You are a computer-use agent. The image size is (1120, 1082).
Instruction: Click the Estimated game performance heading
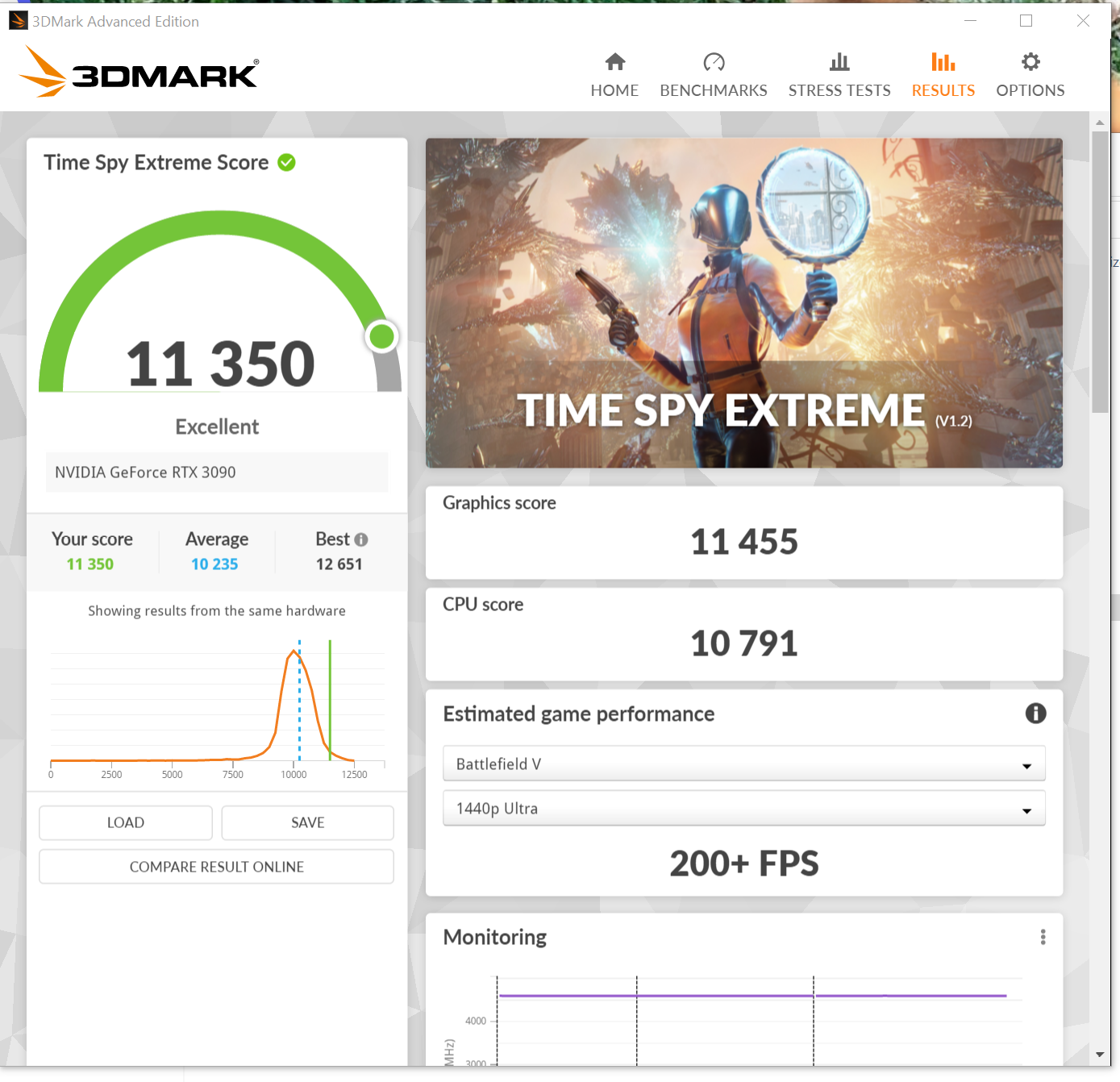579,714
